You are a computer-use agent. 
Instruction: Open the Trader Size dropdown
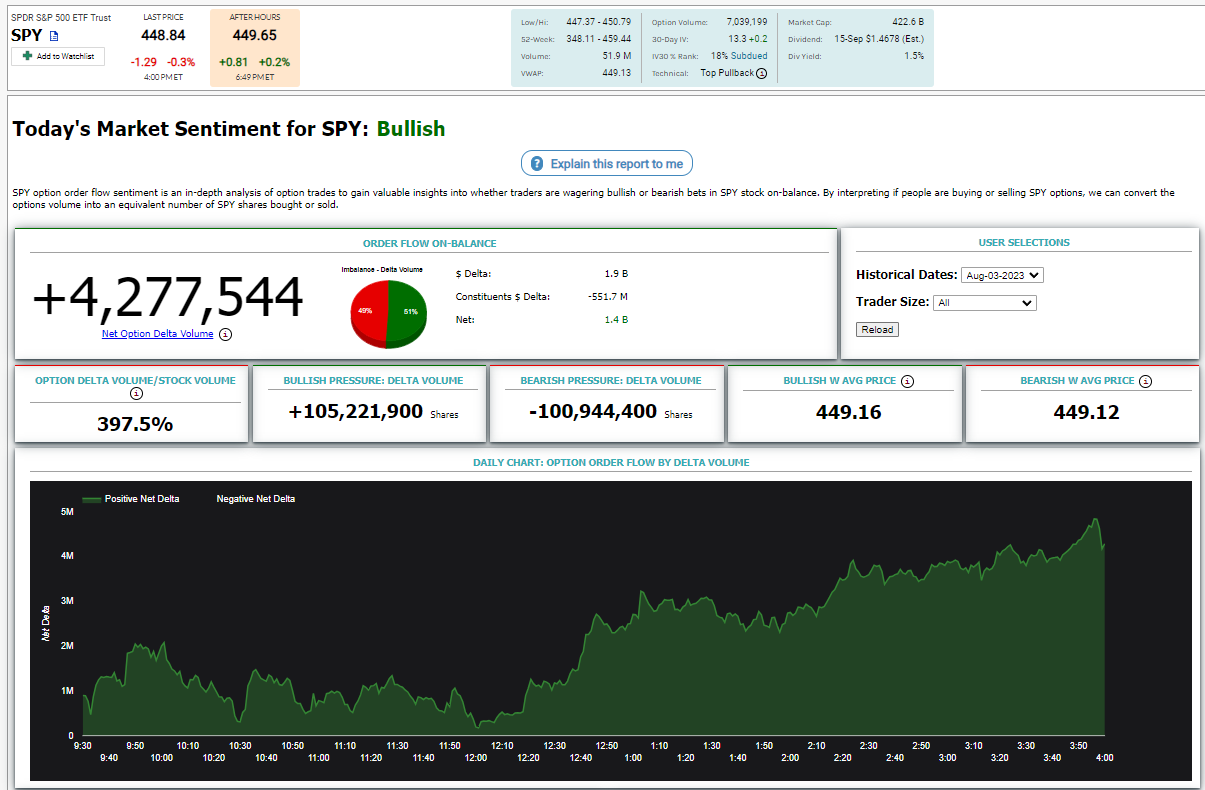[x=985, y=303]
